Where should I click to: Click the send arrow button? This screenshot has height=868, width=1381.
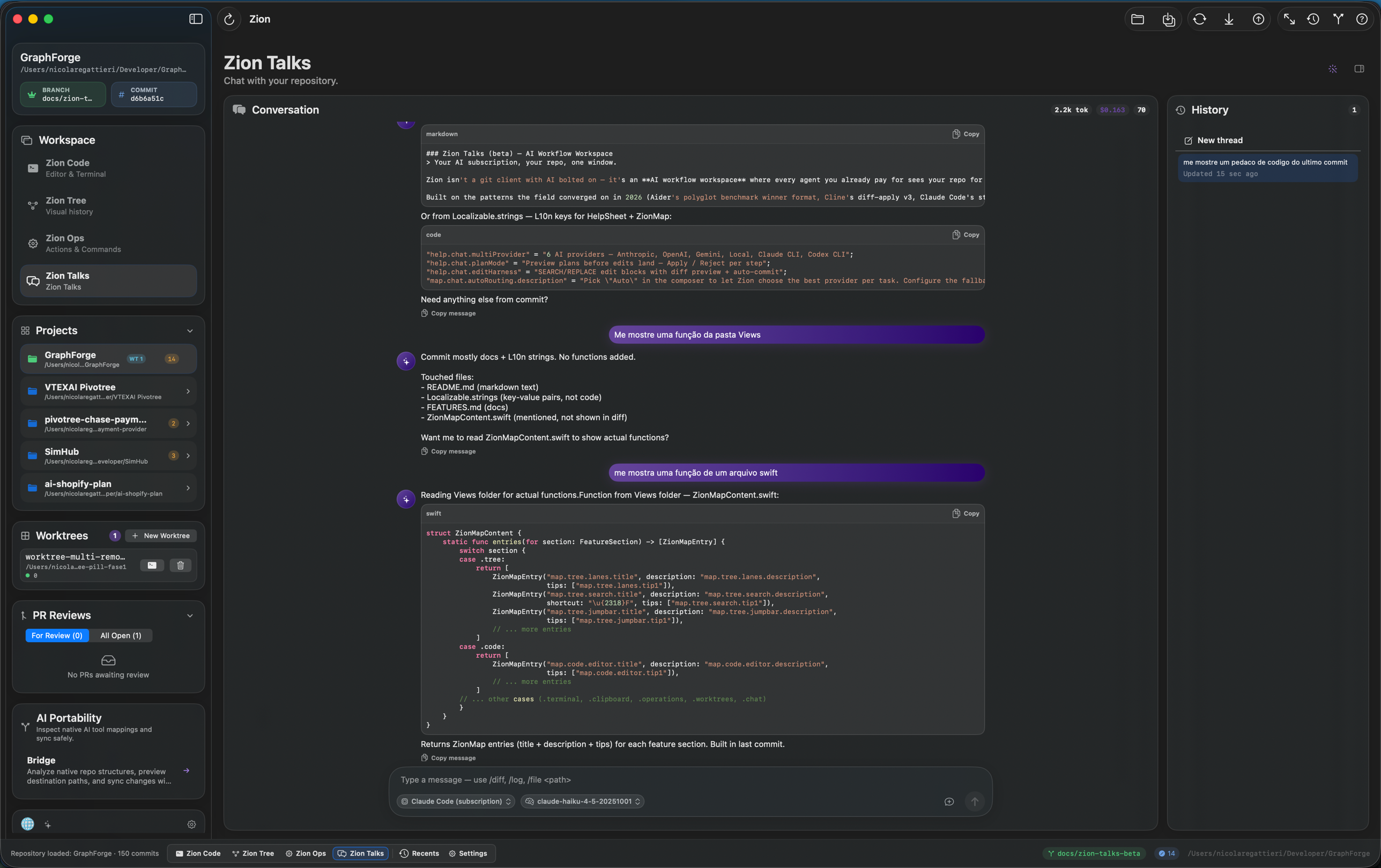point(975,802)
